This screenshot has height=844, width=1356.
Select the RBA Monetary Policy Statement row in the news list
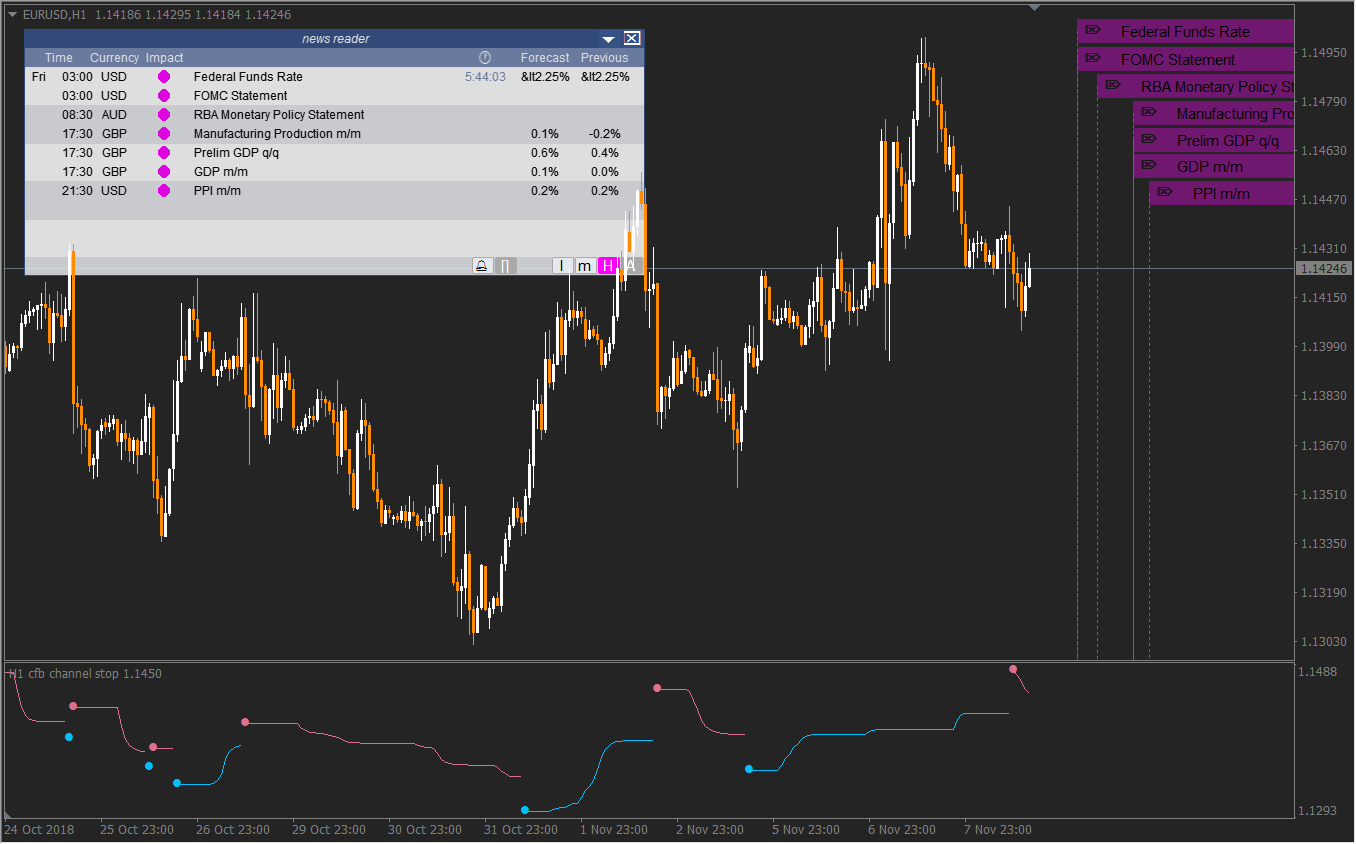[x=279, y=115]
